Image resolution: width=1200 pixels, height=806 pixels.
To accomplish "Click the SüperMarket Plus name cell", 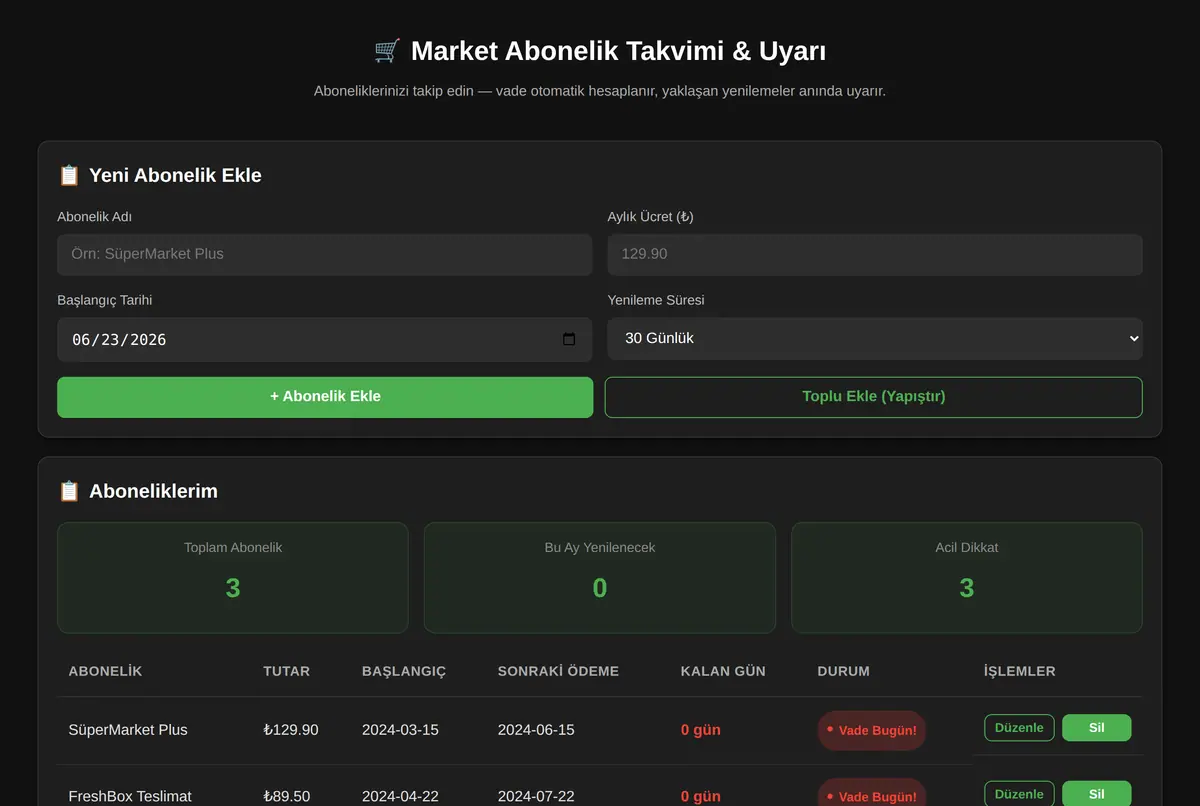I will 128,730.
